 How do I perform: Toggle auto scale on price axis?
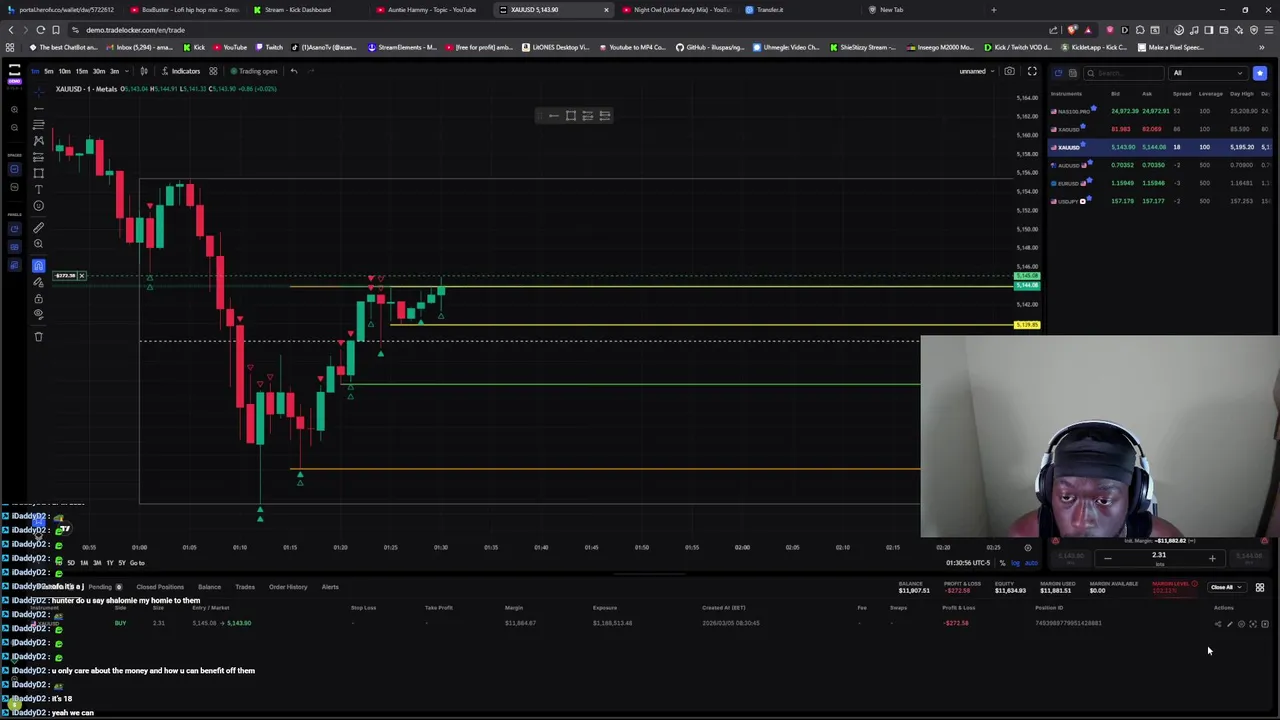(1031, 563)
